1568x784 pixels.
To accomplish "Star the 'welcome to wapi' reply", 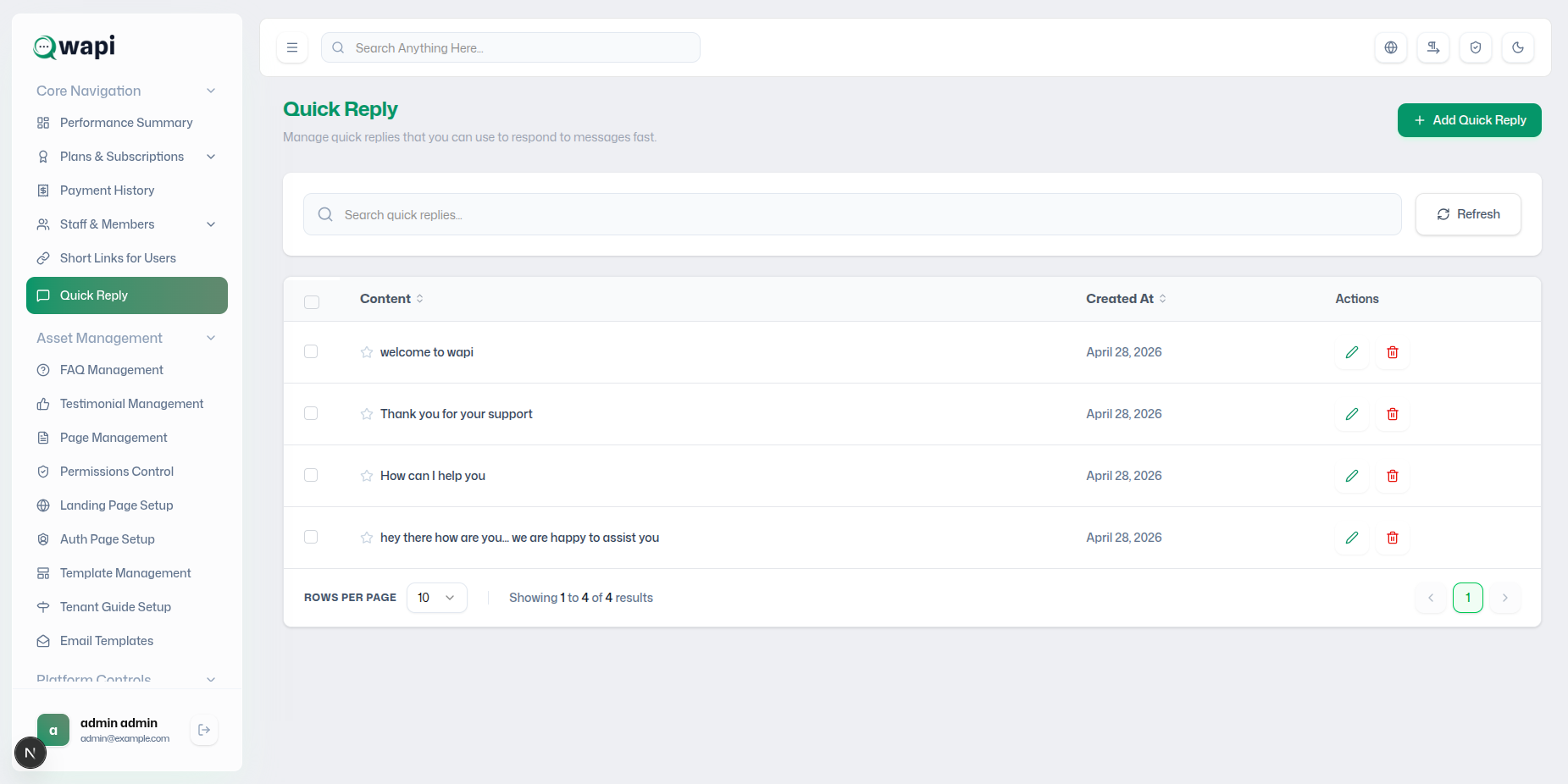I will point(367,352).
